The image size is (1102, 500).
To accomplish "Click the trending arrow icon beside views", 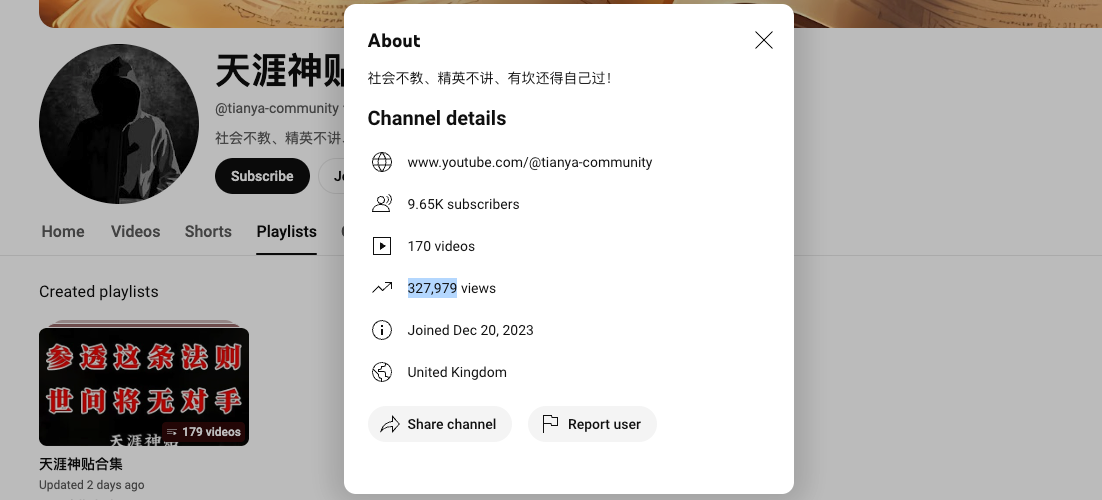I will pyautogui.click(x=382, y=288).
